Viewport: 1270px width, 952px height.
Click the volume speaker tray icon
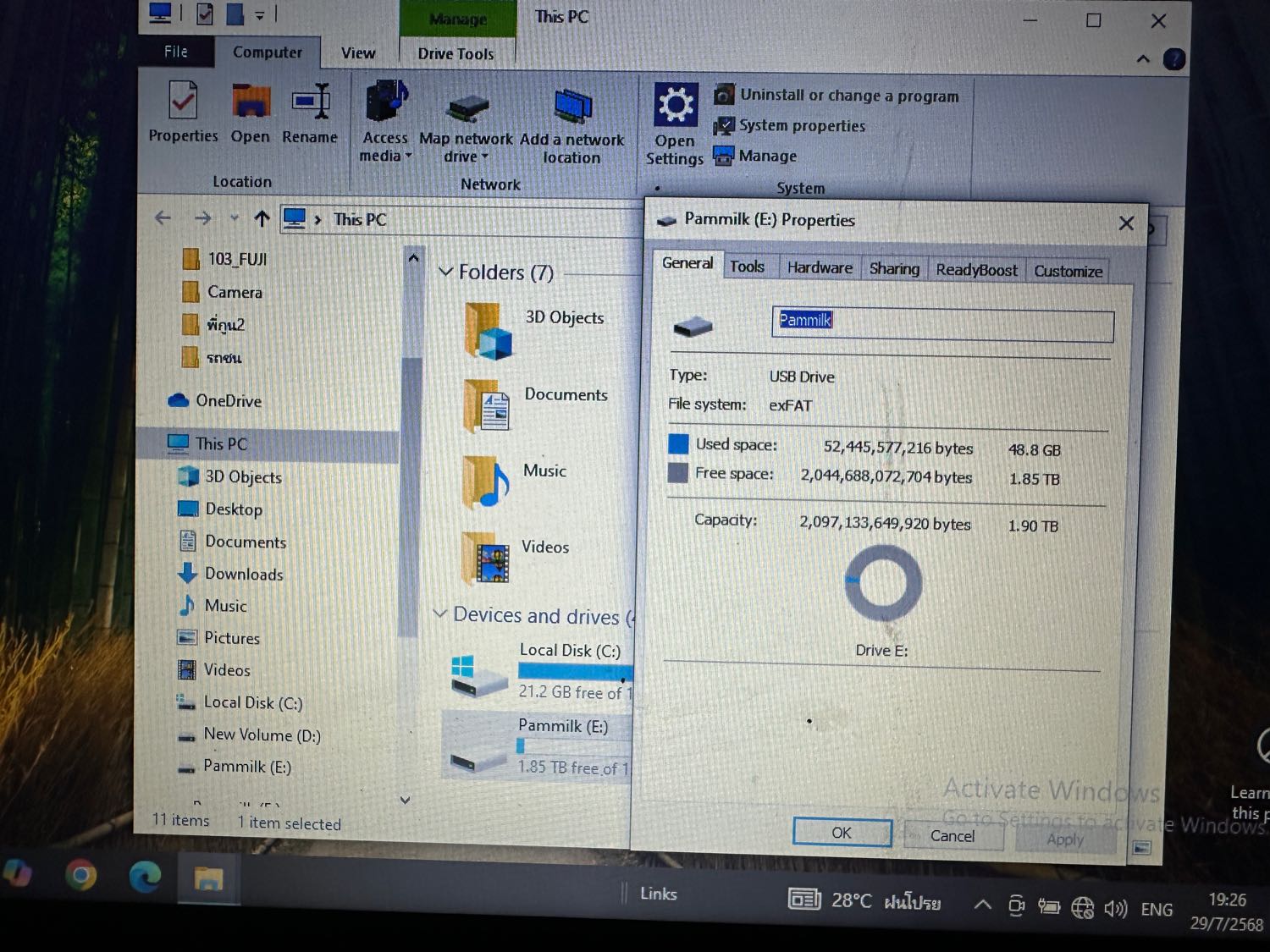tap(1115, 909)
